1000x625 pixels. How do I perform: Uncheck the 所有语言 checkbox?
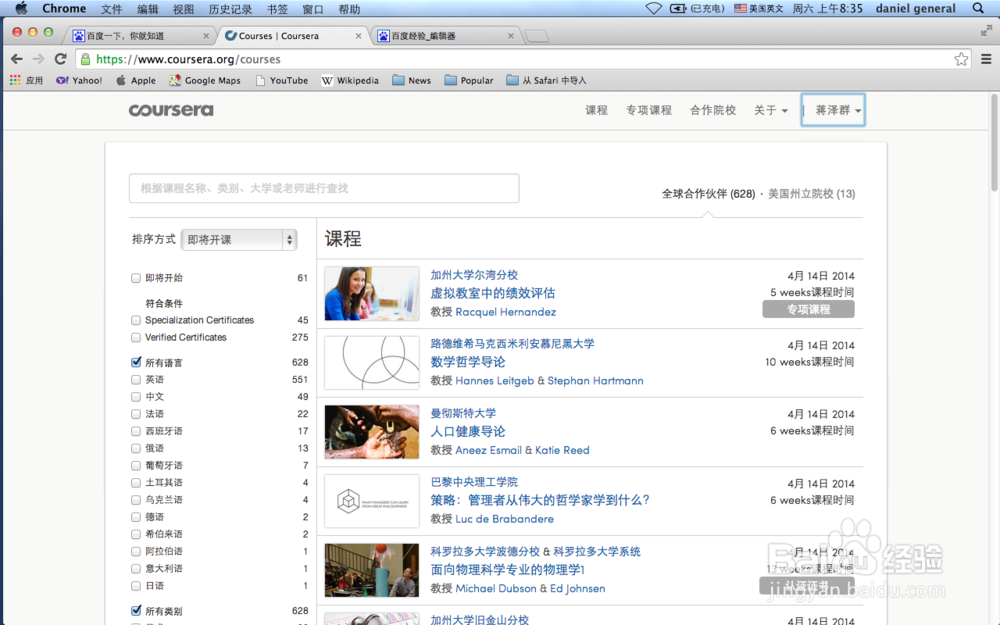136,362
